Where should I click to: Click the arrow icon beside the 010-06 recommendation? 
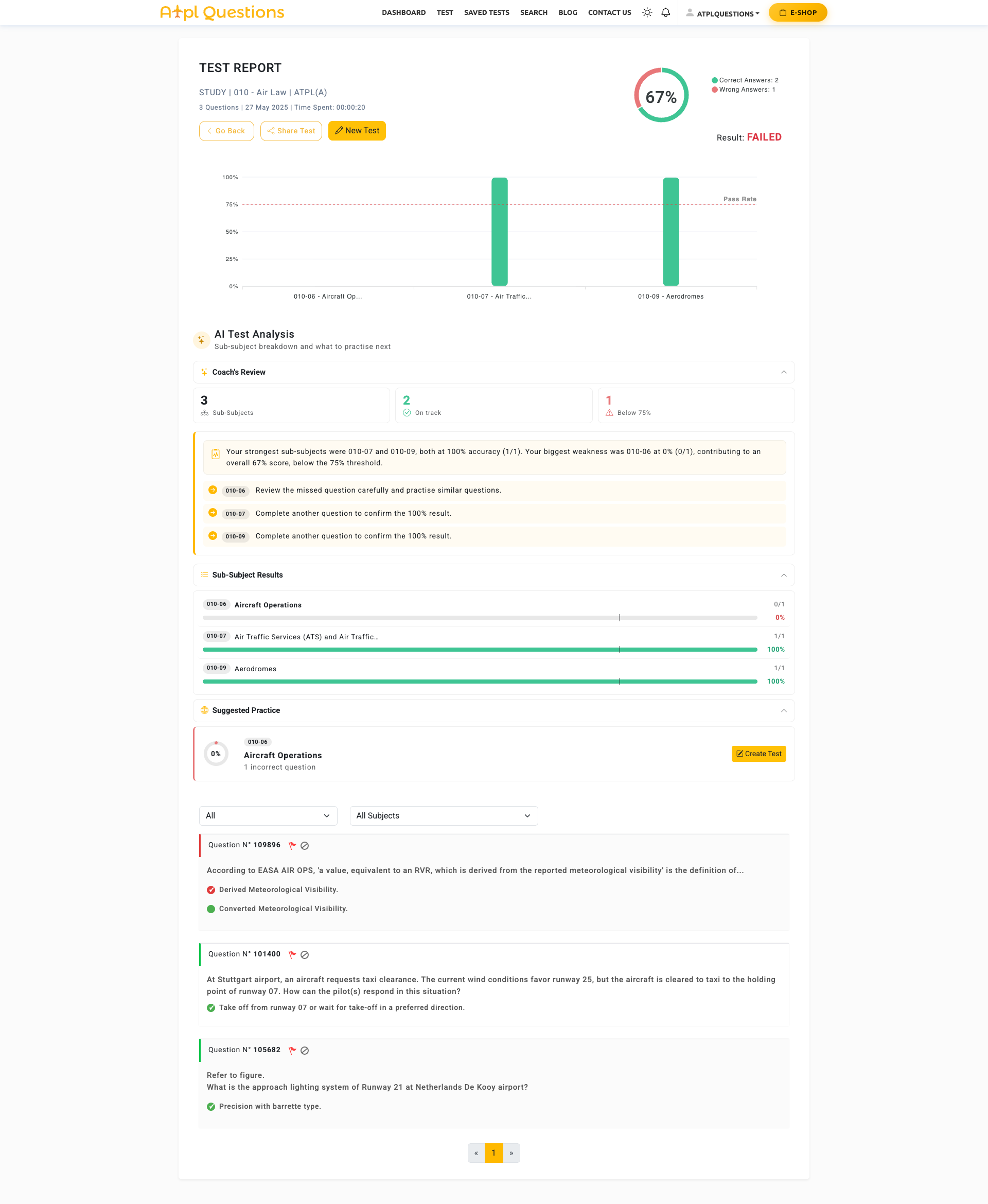click(x=213, y=490)
